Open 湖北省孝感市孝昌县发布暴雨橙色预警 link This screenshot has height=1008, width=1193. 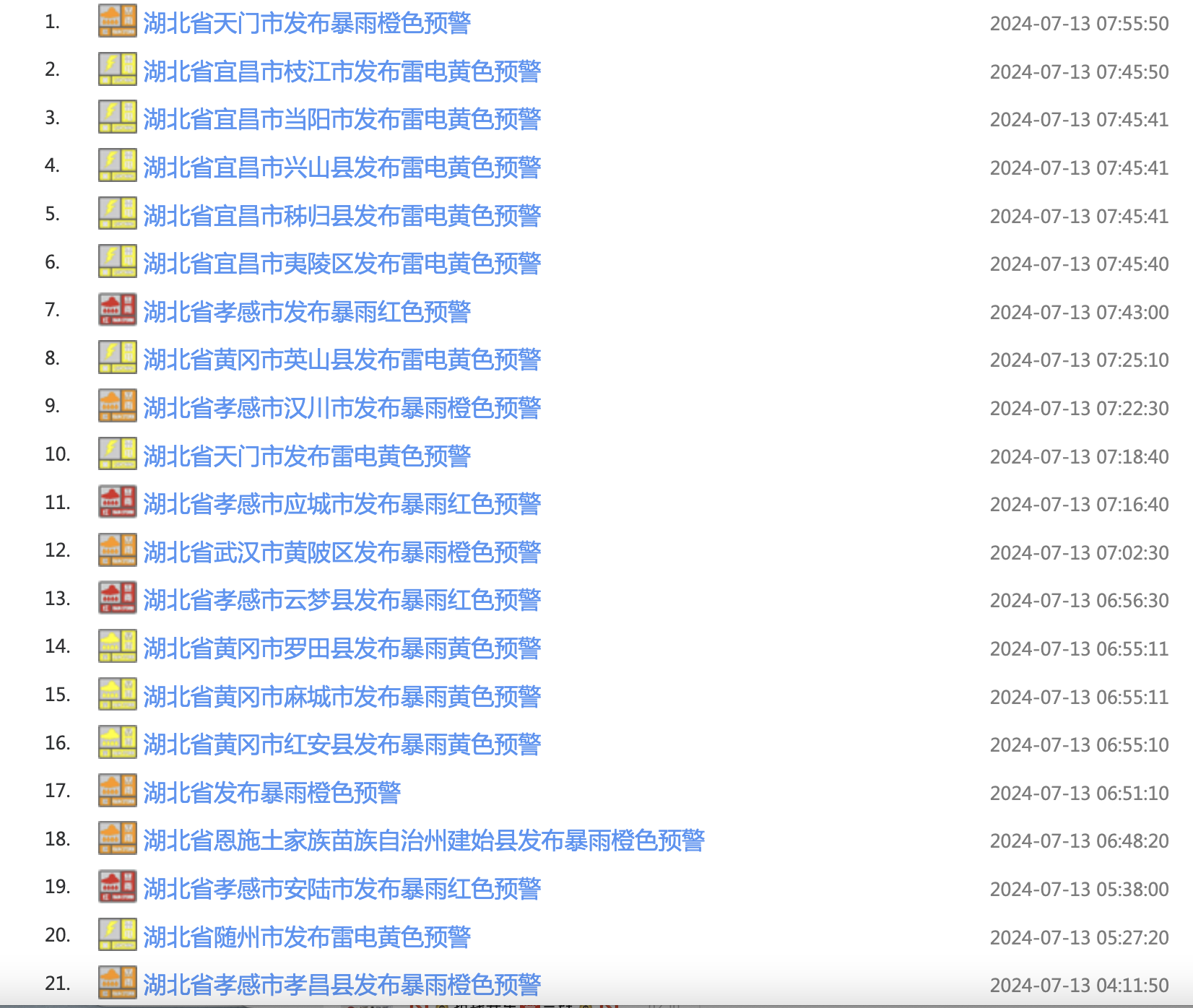tap(342, 985)
